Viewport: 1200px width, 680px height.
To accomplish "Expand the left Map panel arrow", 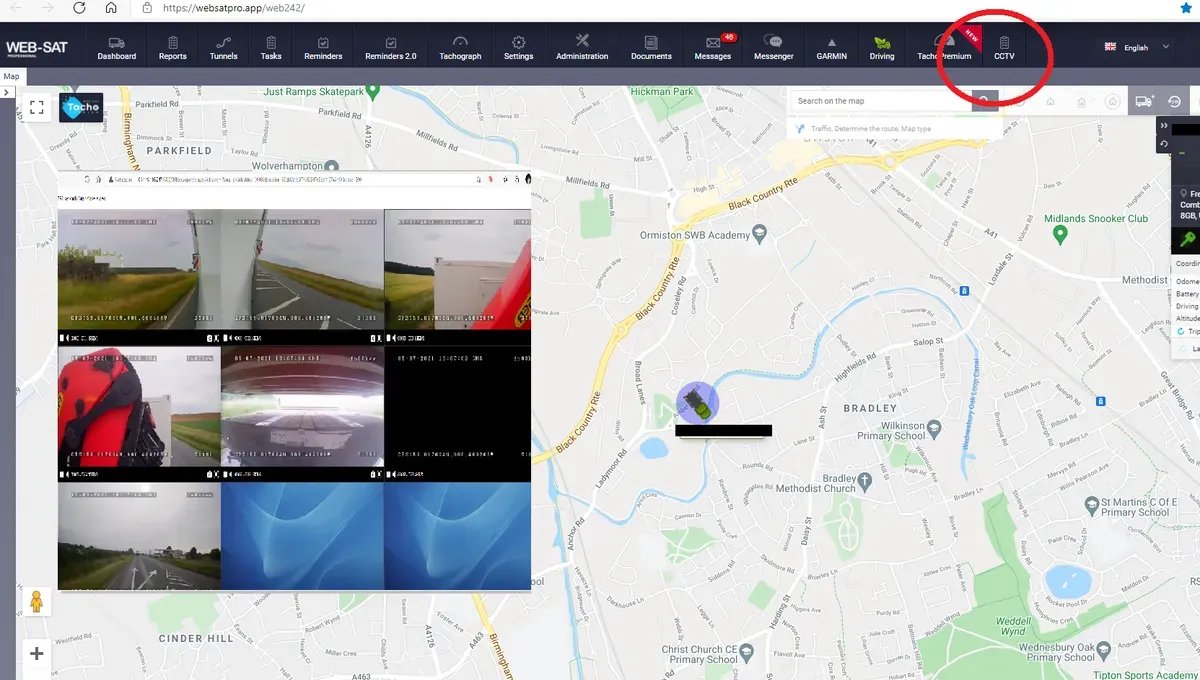I will (x=8, y=90).
